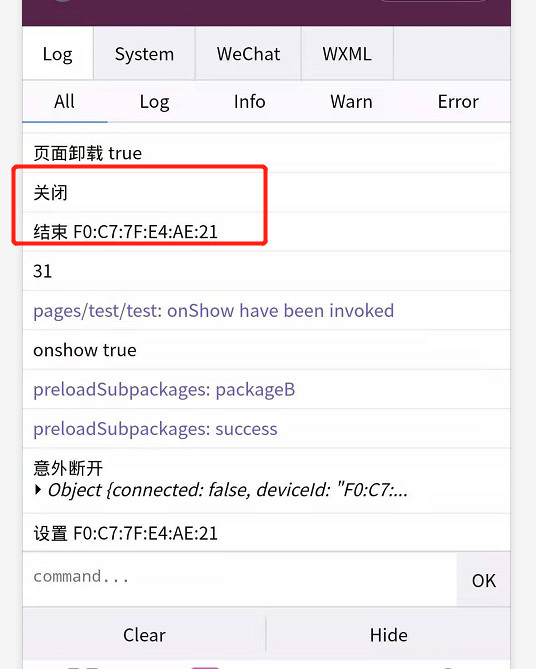536x669 pixels.
Task: Filter console by Error level
Action: [458, 102]
